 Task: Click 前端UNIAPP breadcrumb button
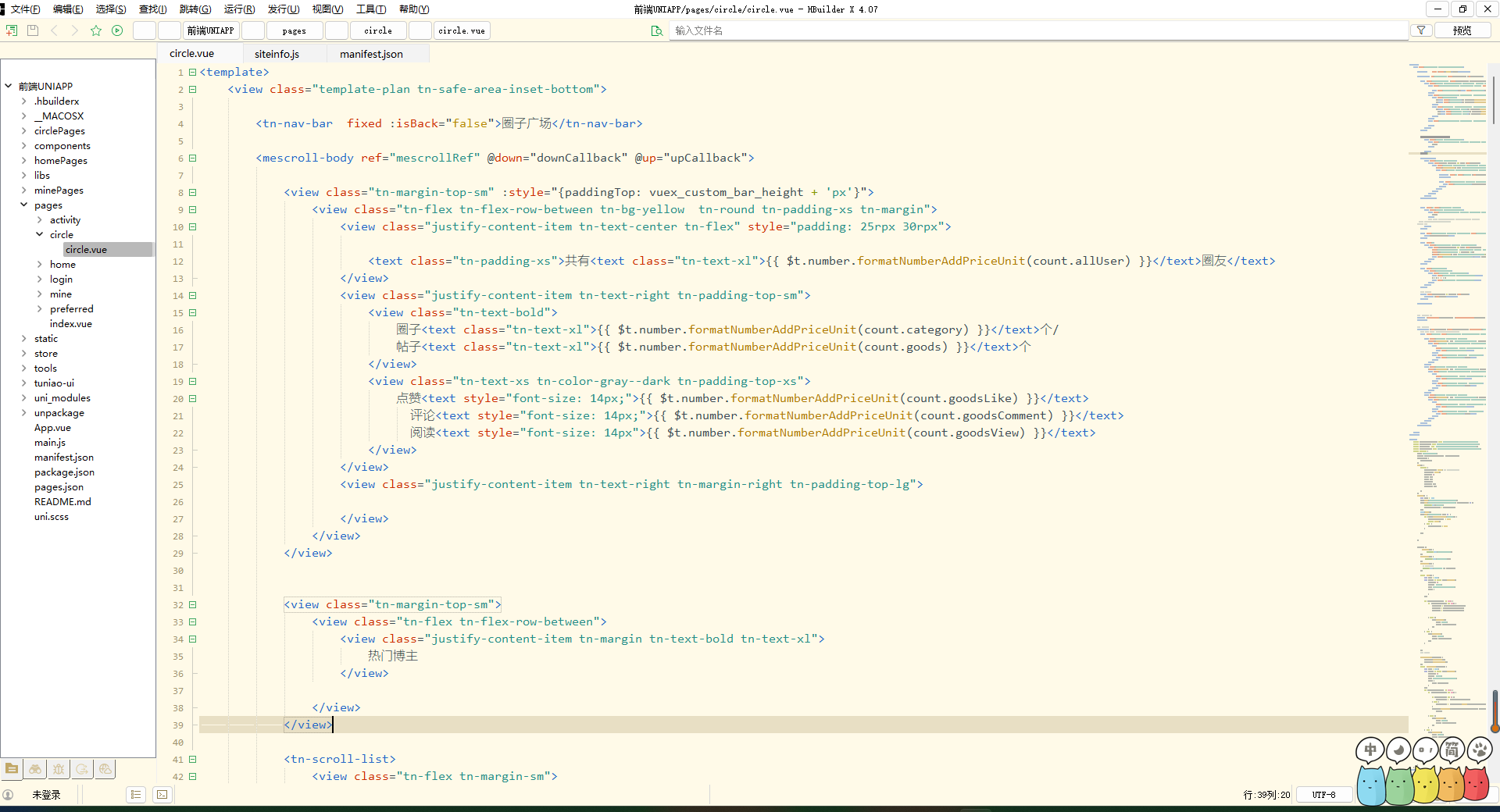click(210, 30)
